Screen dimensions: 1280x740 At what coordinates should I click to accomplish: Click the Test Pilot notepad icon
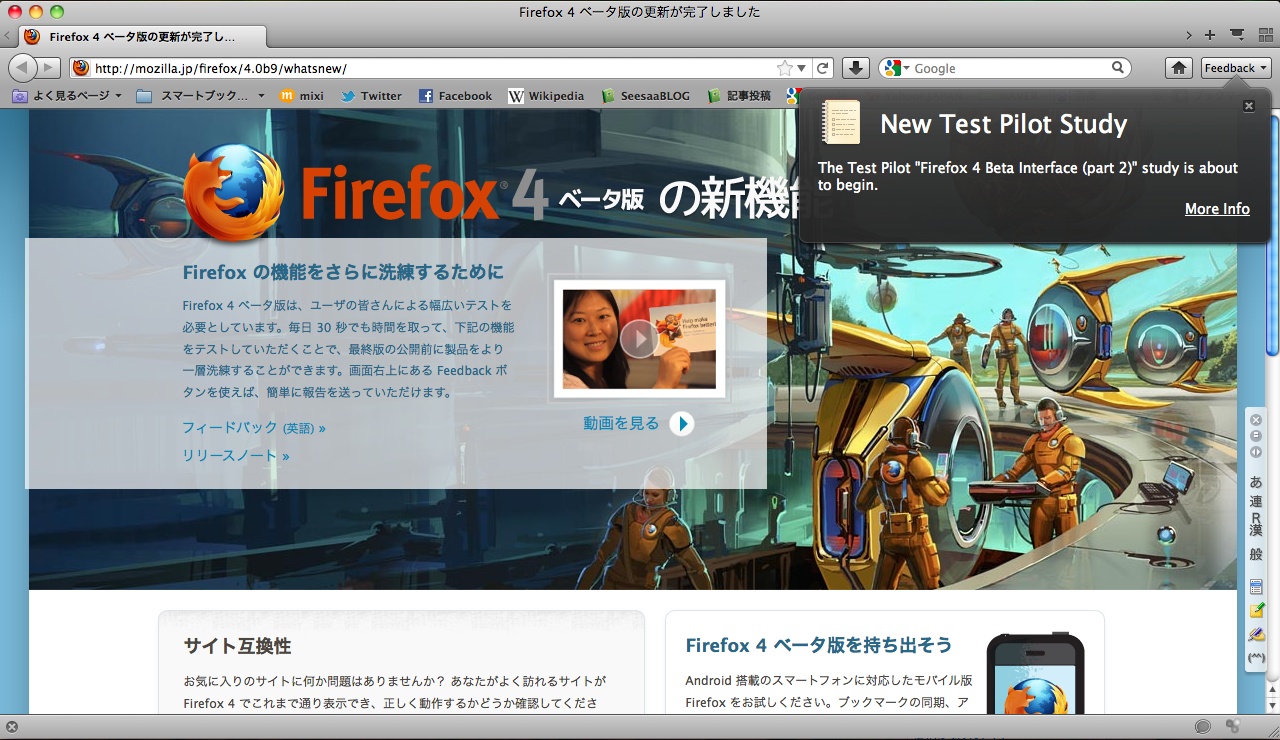click(x=840, y=122)
